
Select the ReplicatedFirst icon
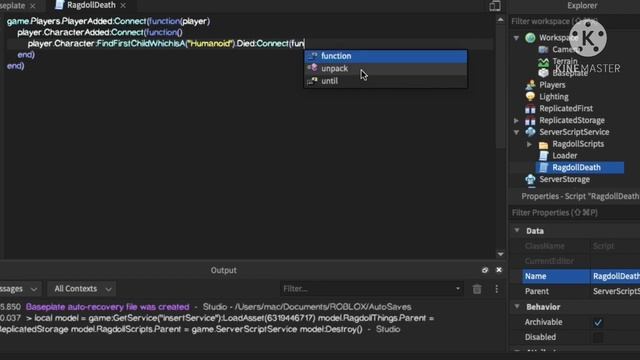[530, 109]
